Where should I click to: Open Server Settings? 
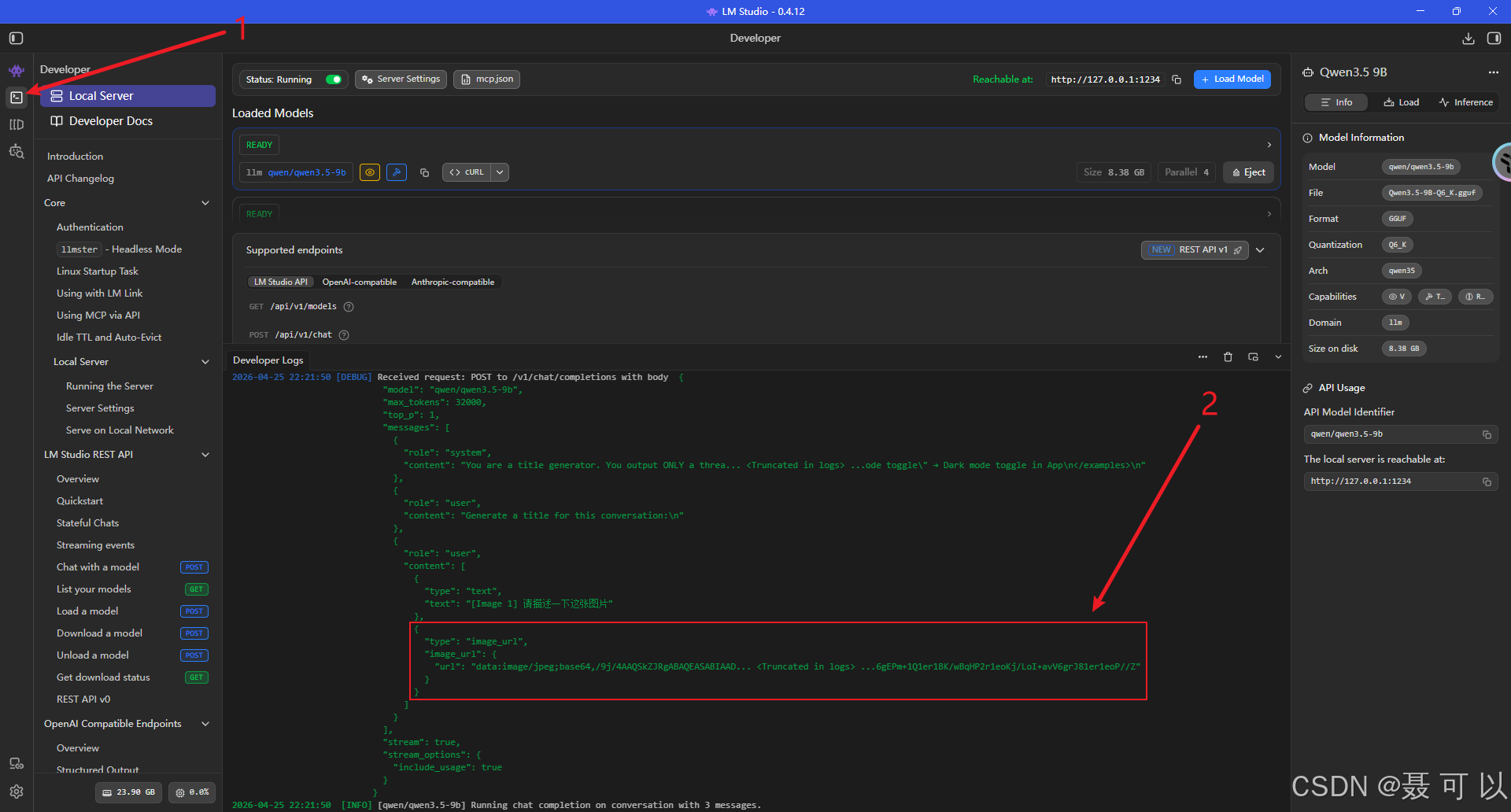click(401, 79)
